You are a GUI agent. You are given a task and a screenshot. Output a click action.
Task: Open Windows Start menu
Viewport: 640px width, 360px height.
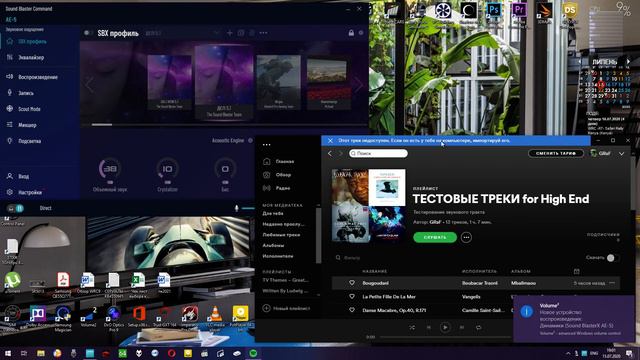7,353
